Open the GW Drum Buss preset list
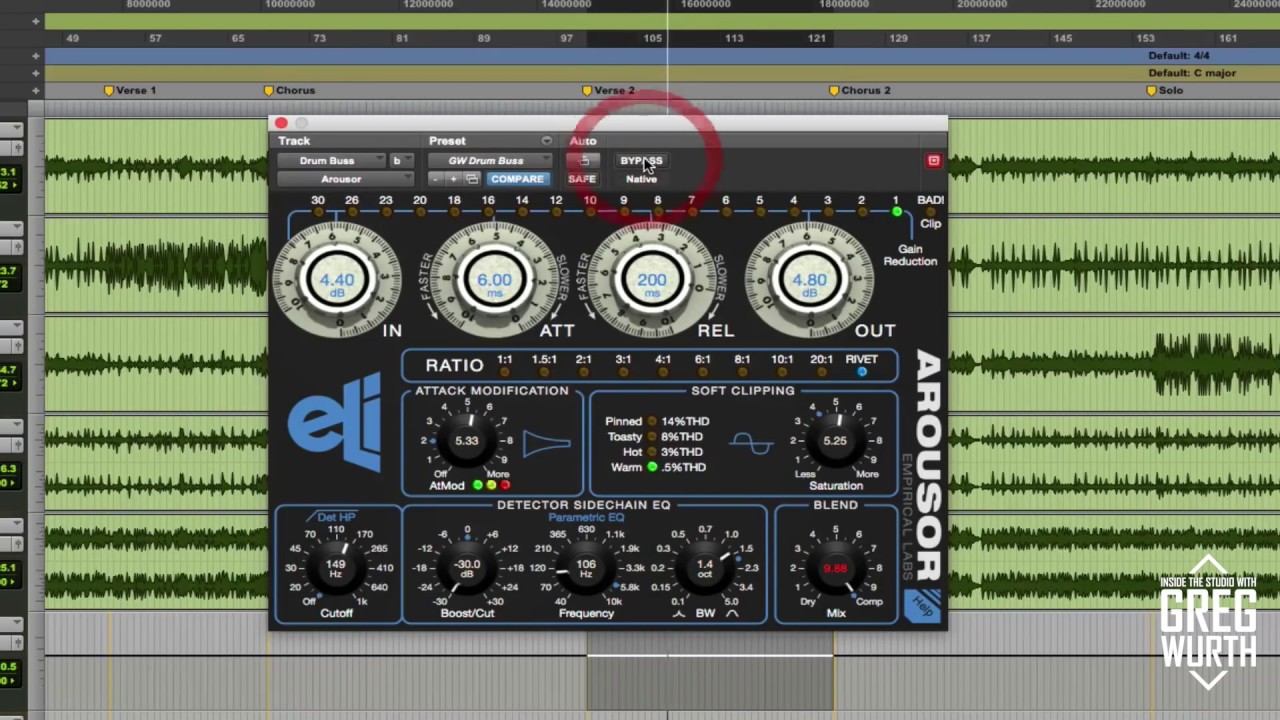The width and height of the screenshot is (1280, 720). 490,160
